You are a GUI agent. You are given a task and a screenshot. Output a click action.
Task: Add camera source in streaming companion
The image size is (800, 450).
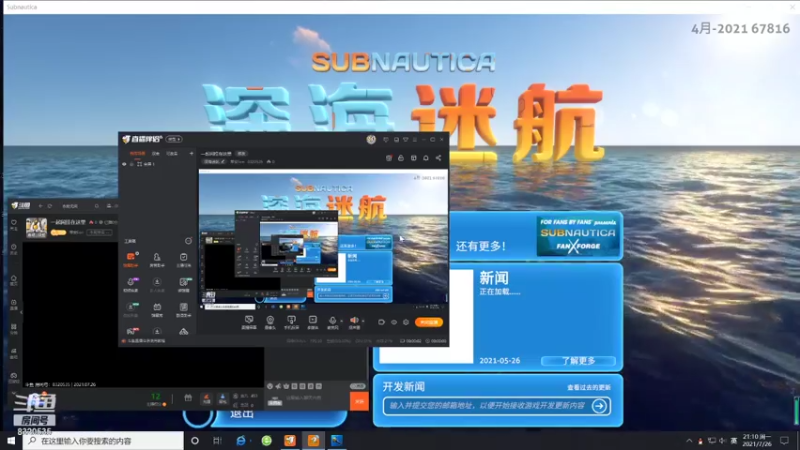[270, 320]
